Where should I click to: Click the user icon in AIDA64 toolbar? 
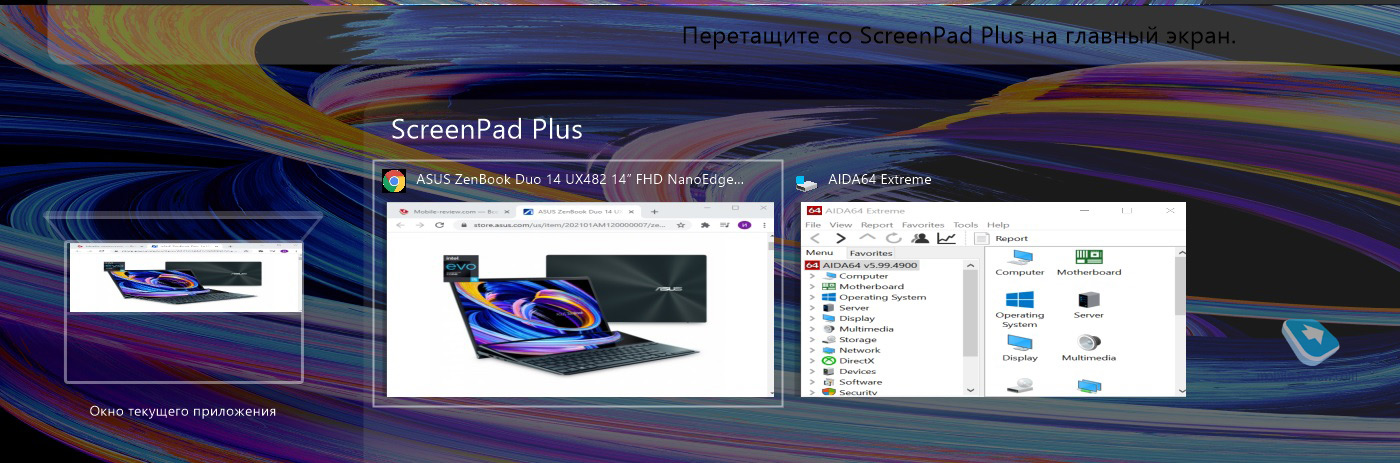click(919, 238)
